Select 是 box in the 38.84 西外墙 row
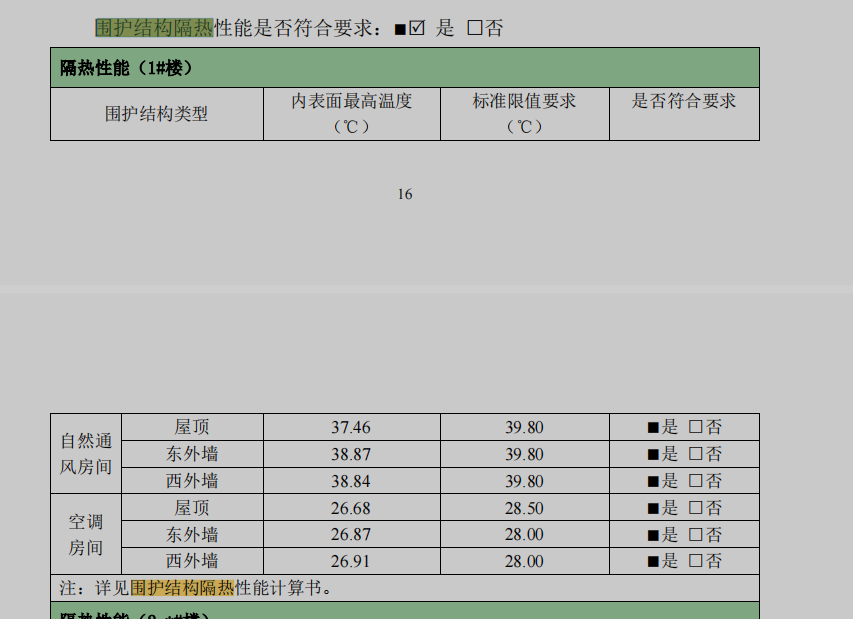 (653, 481)
